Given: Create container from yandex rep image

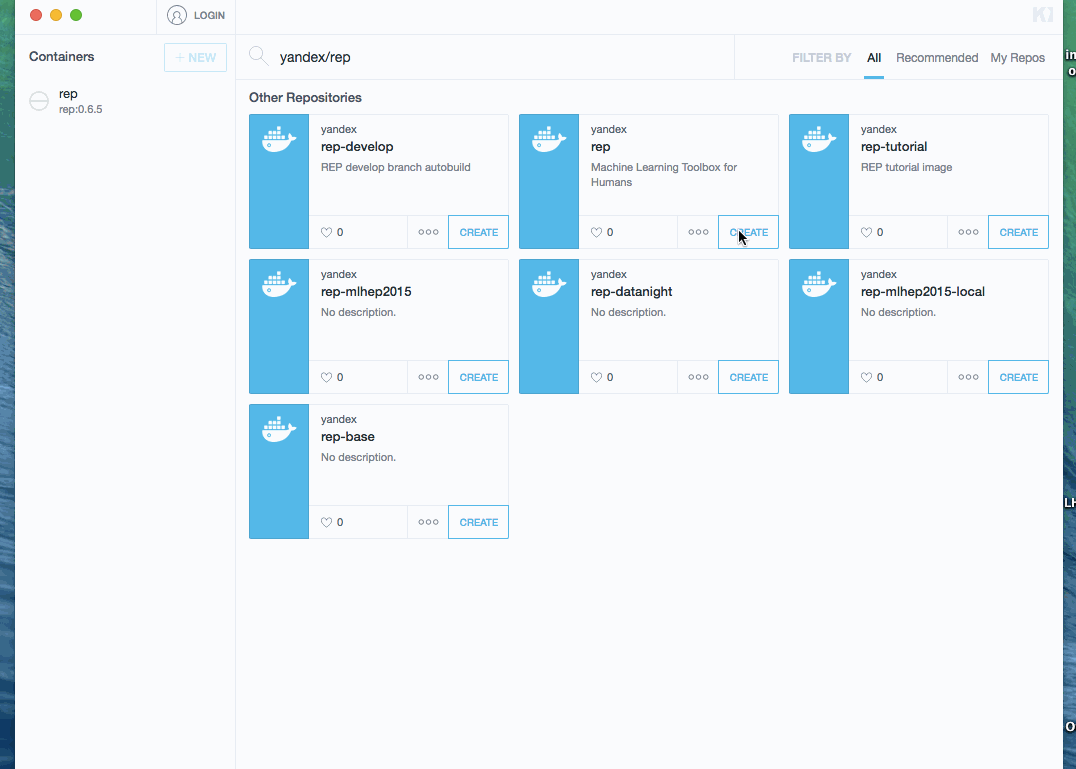Looking at the screenshot, I should [x=749, y=232].
